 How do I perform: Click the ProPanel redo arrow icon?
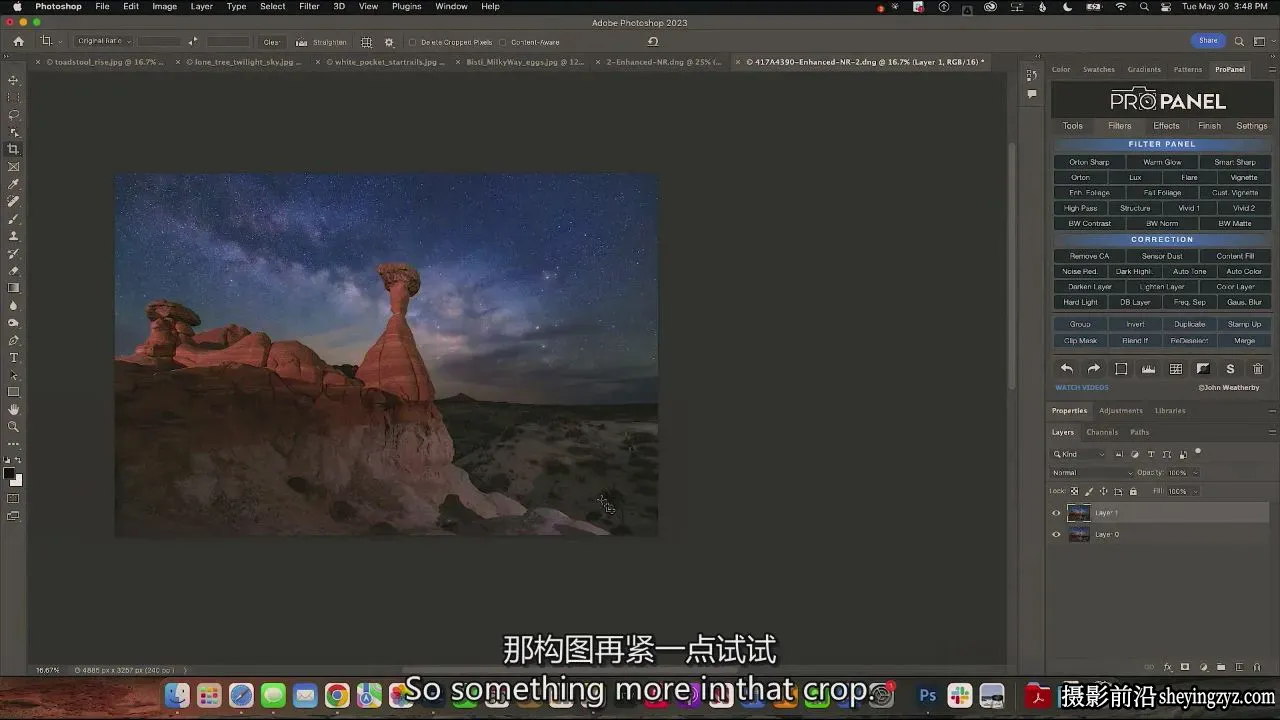[x=1094, y=369]
